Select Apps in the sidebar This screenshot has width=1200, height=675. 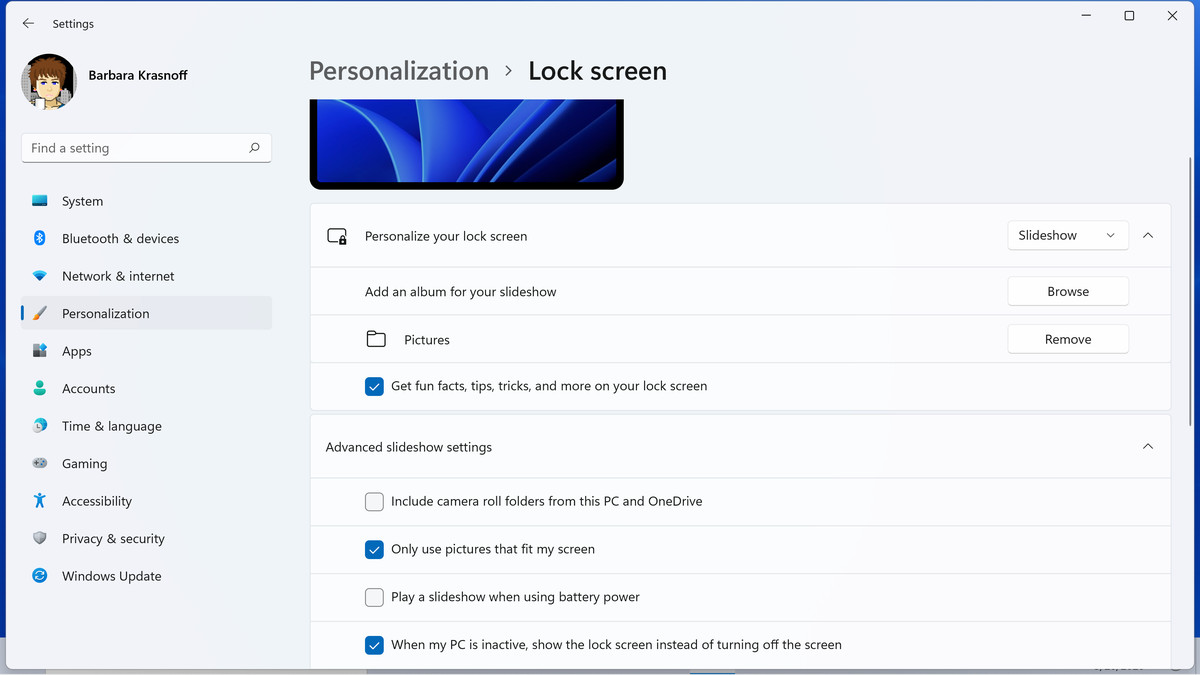(x=146, y=351)
